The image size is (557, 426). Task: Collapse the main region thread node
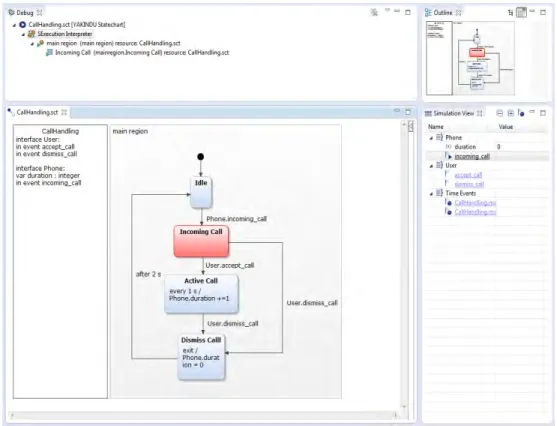tap(32, 44)
